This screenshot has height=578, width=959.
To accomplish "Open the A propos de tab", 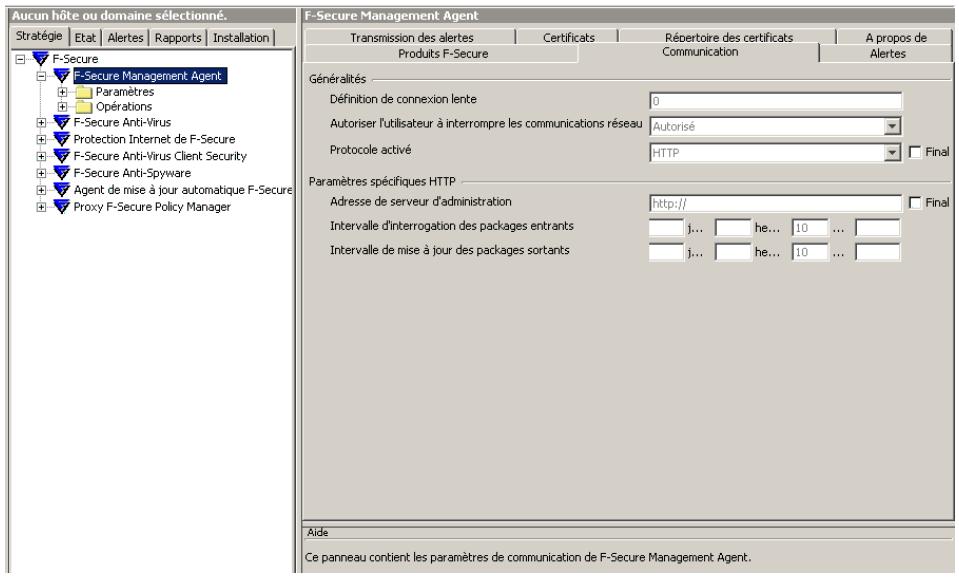I will pyautogui.click(x=896, y=37).
